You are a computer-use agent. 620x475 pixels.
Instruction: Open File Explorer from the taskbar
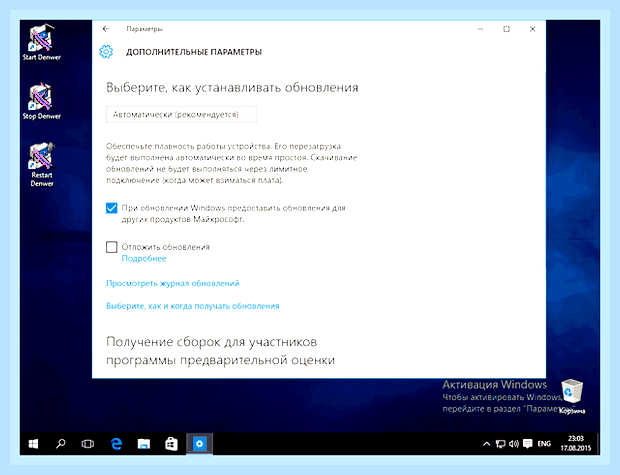pyautogui.click(x=144, y=444)
